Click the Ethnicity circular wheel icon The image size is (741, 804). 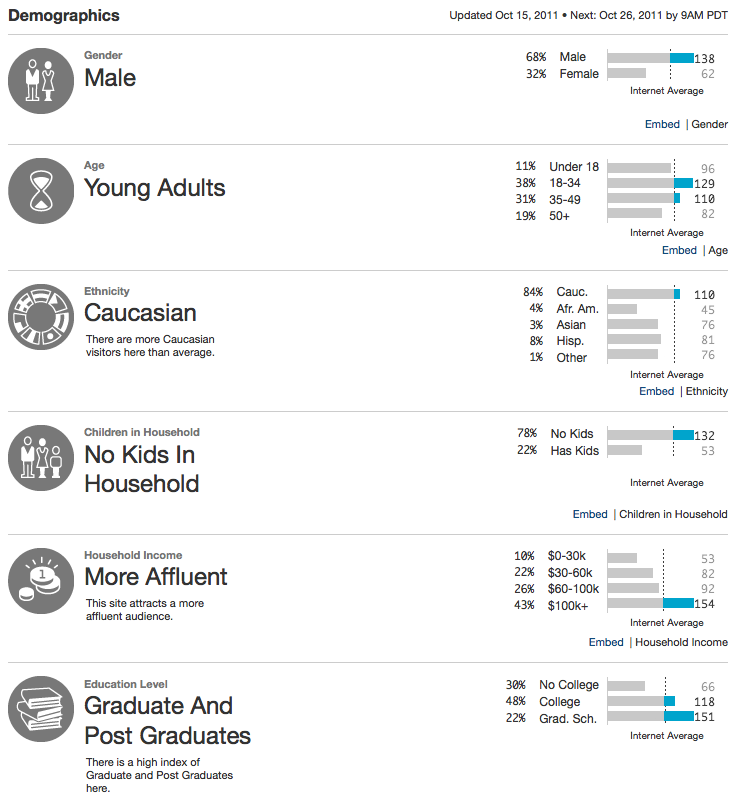(40, 317)
